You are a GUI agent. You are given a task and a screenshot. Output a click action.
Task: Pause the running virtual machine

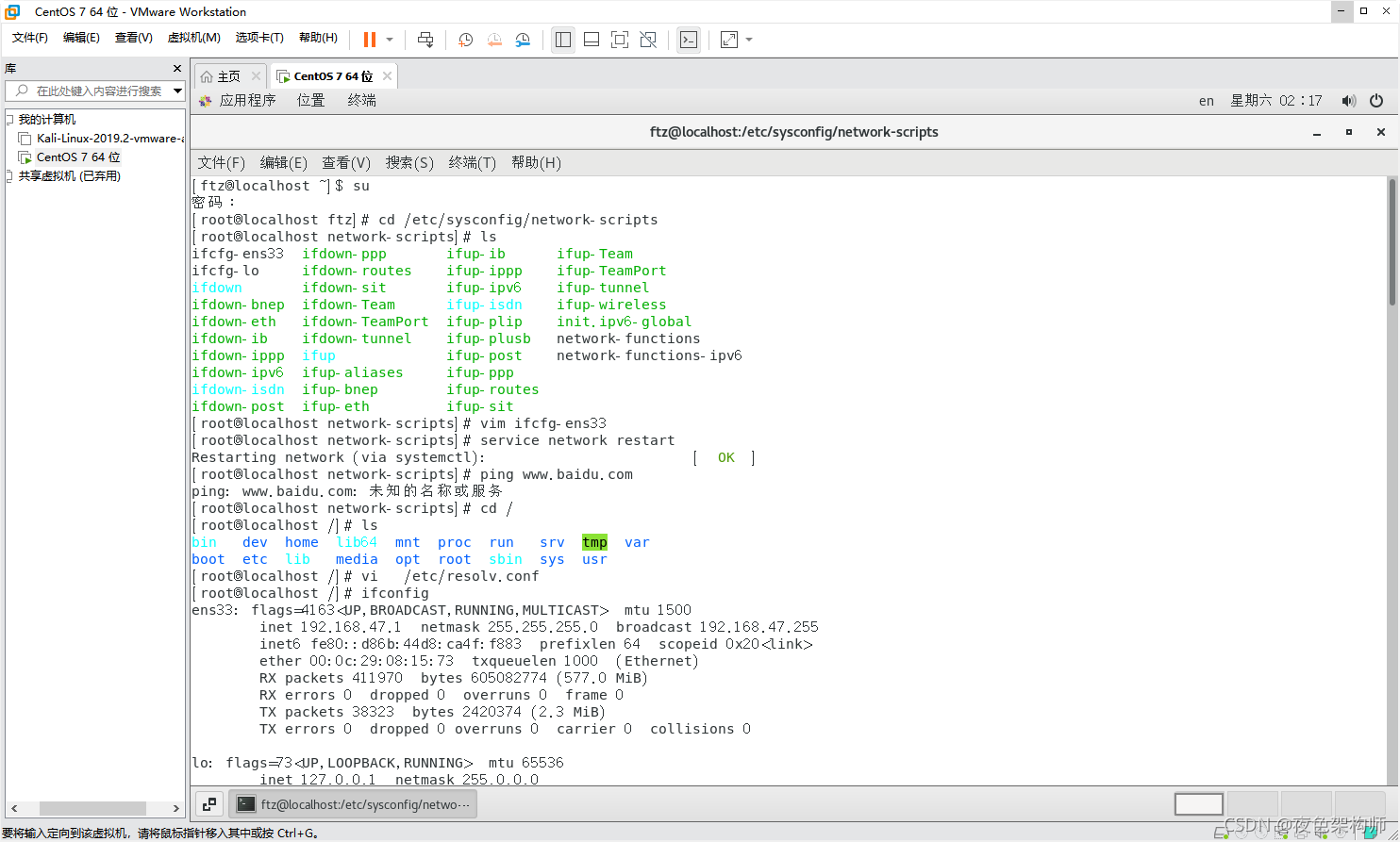click(x=370, y=40)
